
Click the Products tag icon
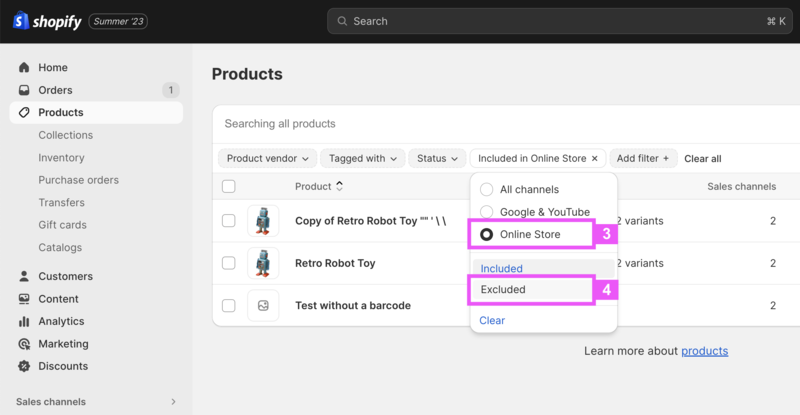click(24, 112)
